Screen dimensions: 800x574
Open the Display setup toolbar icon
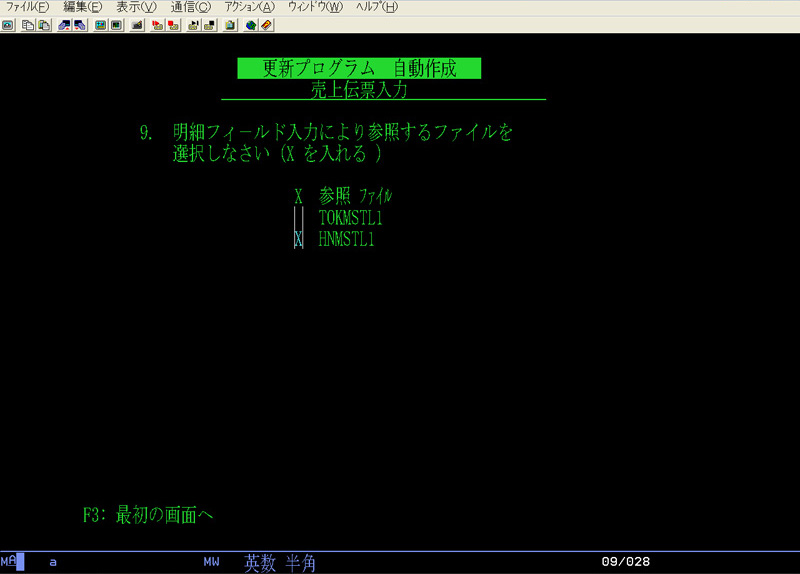101,25
